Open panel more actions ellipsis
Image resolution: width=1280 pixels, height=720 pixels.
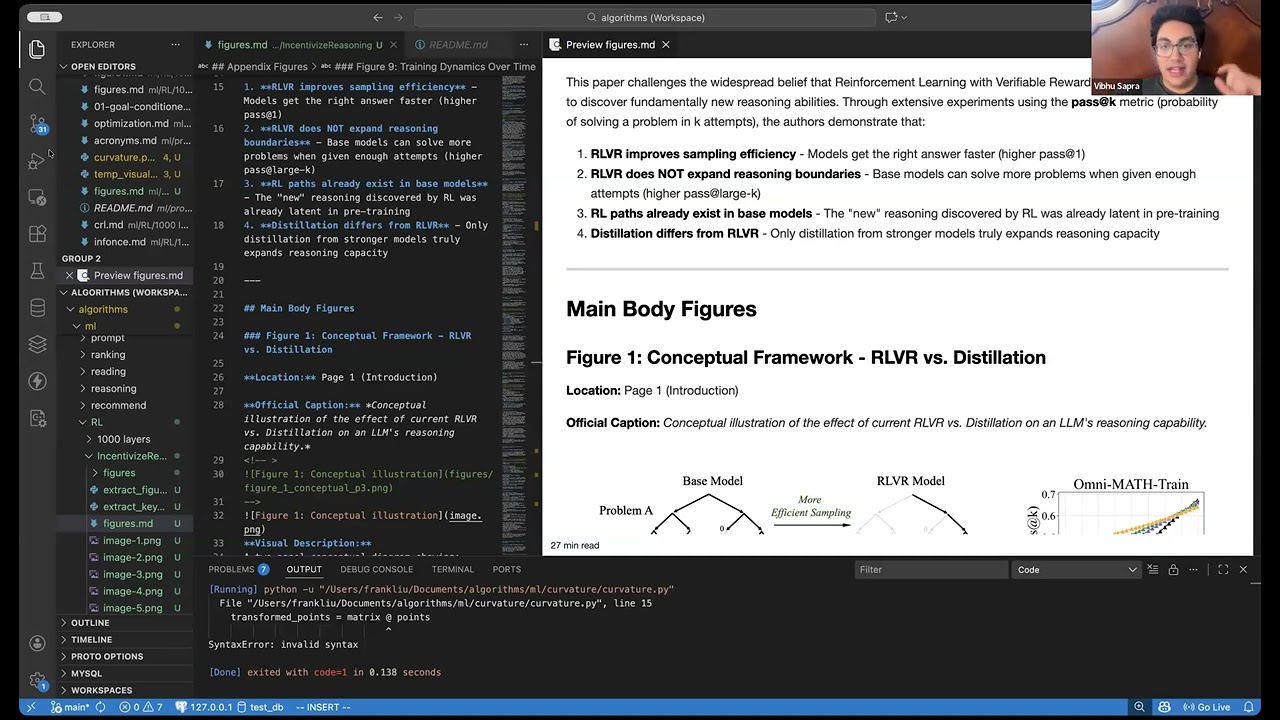pyautogui.click(x=1193, y=569)
